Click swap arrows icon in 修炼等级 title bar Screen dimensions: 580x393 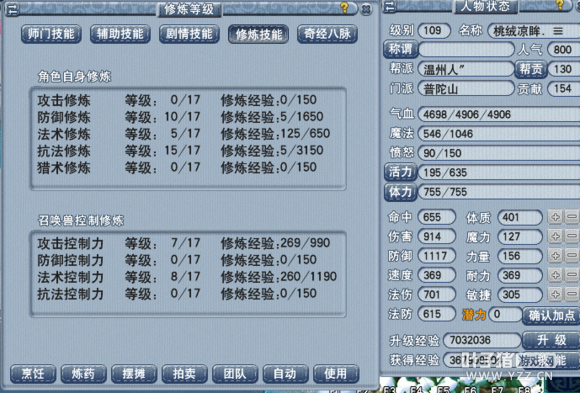pos(12,9)
